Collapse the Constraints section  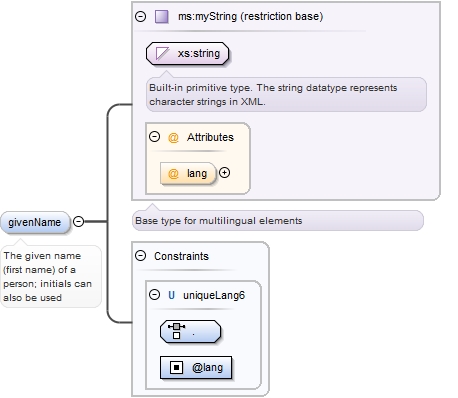(141, 256)
